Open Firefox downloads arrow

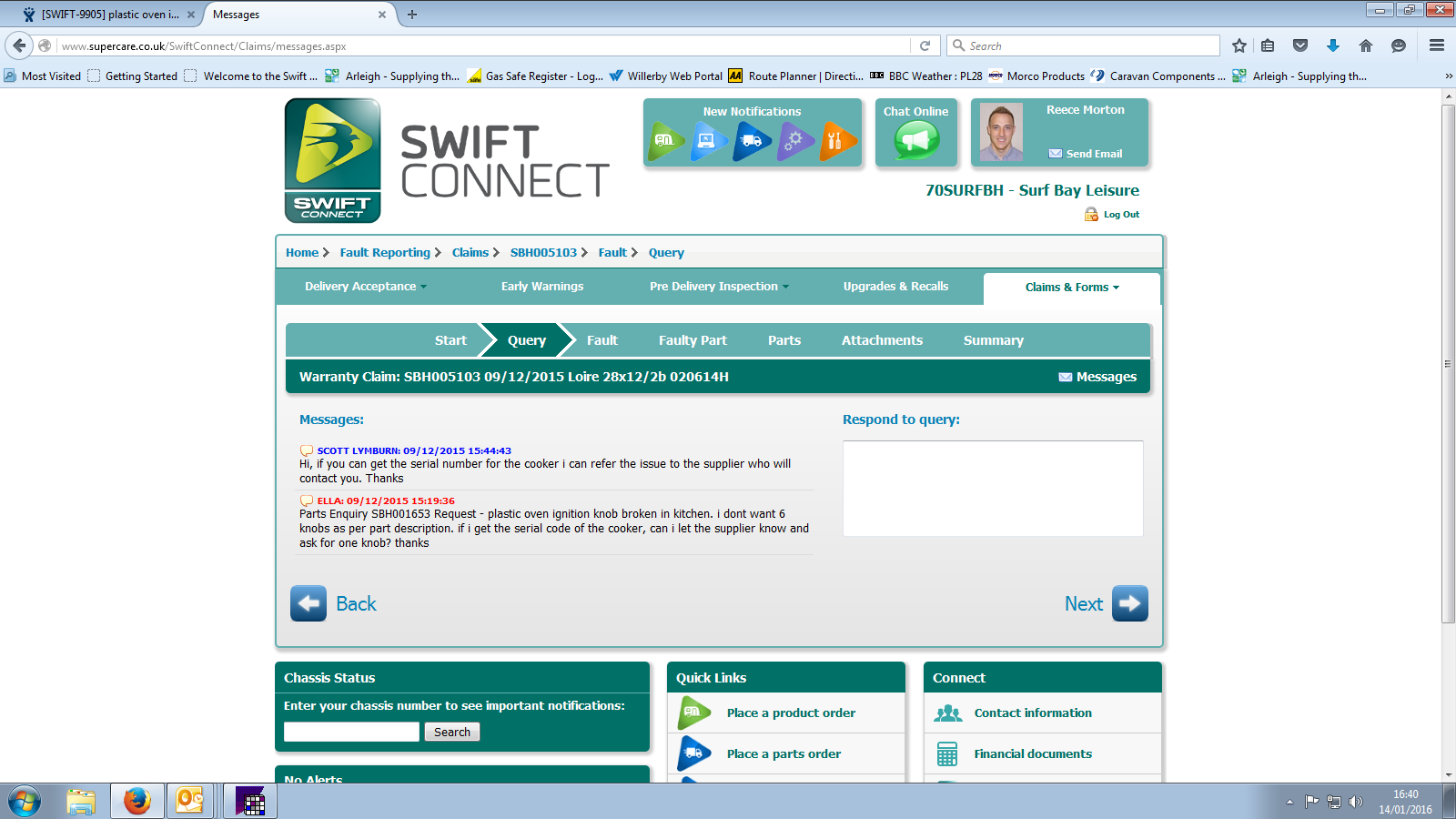(1333, 45)
